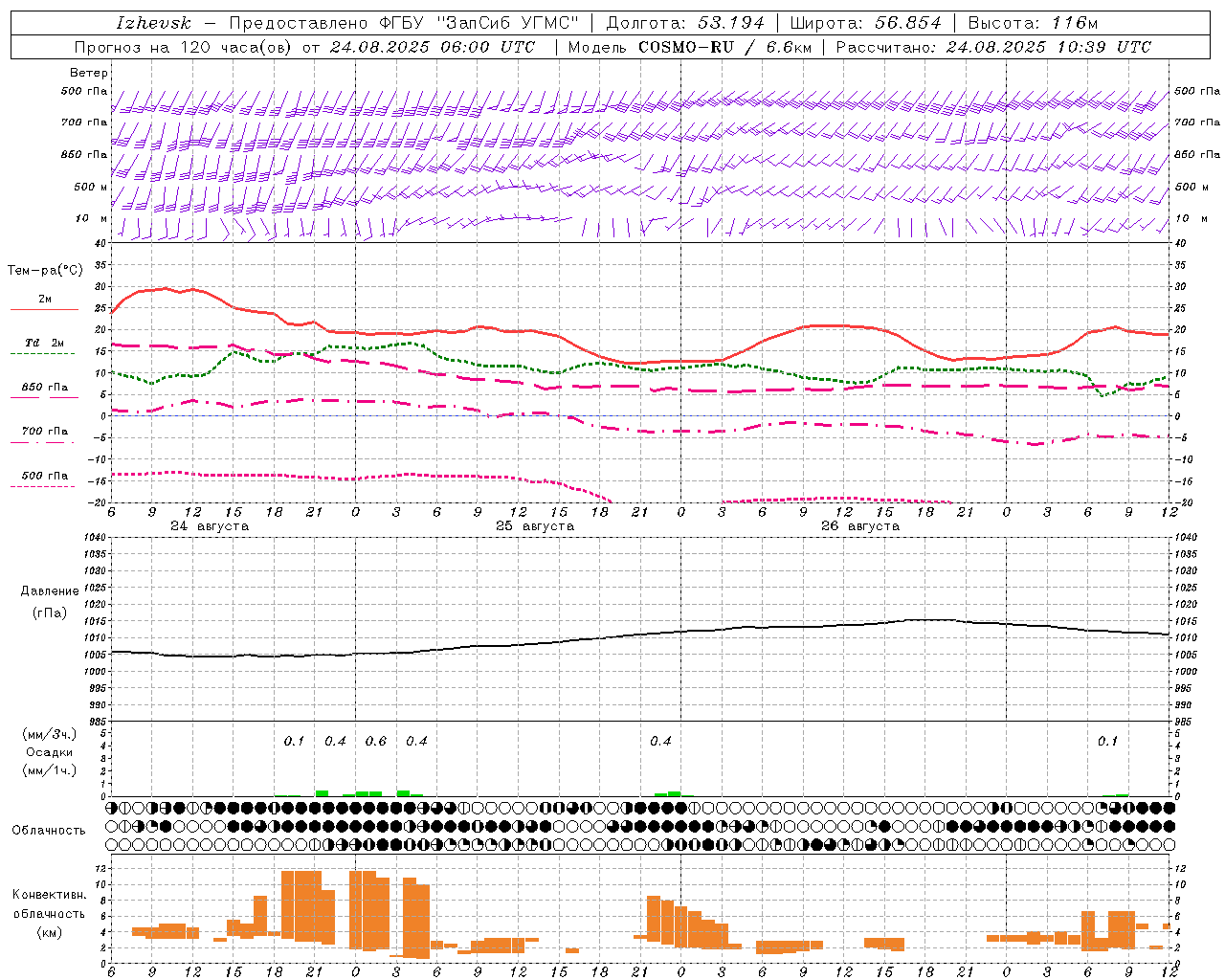Click the 'Td 2м' dew point legend
1225x980 pixels.
45,343
